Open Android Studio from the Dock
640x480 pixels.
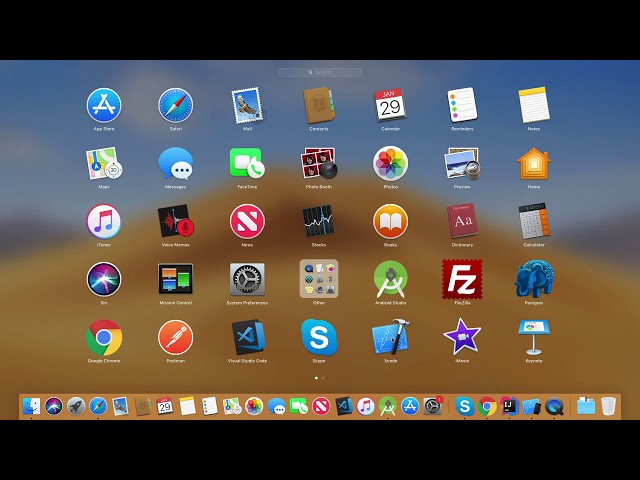pos(388,406)
